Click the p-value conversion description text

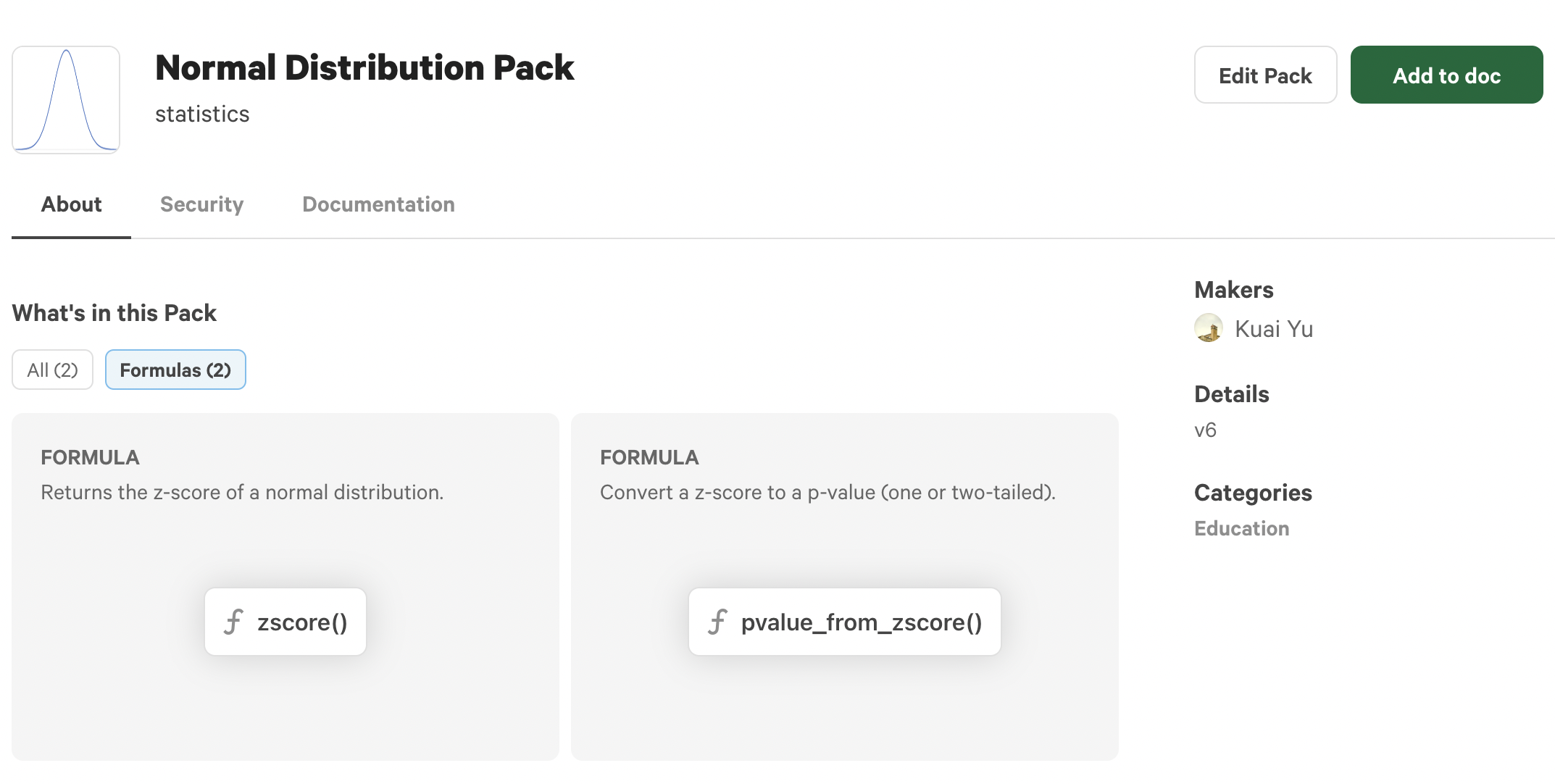[827, 492]
